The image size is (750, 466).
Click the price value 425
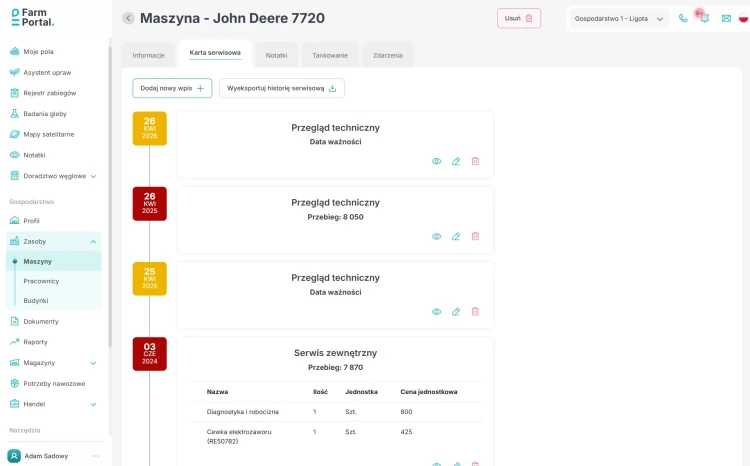pyautogui.click(x=406, y=432)
